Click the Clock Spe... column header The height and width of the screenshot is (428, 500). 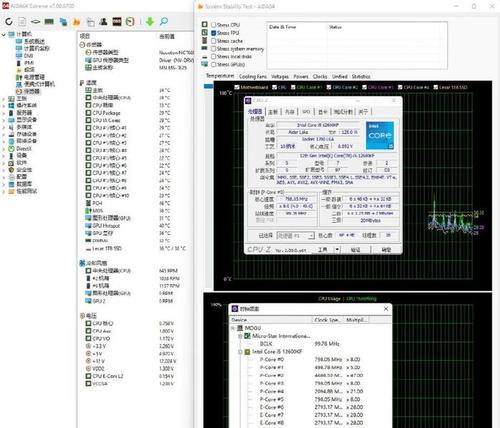coord(328,320)
